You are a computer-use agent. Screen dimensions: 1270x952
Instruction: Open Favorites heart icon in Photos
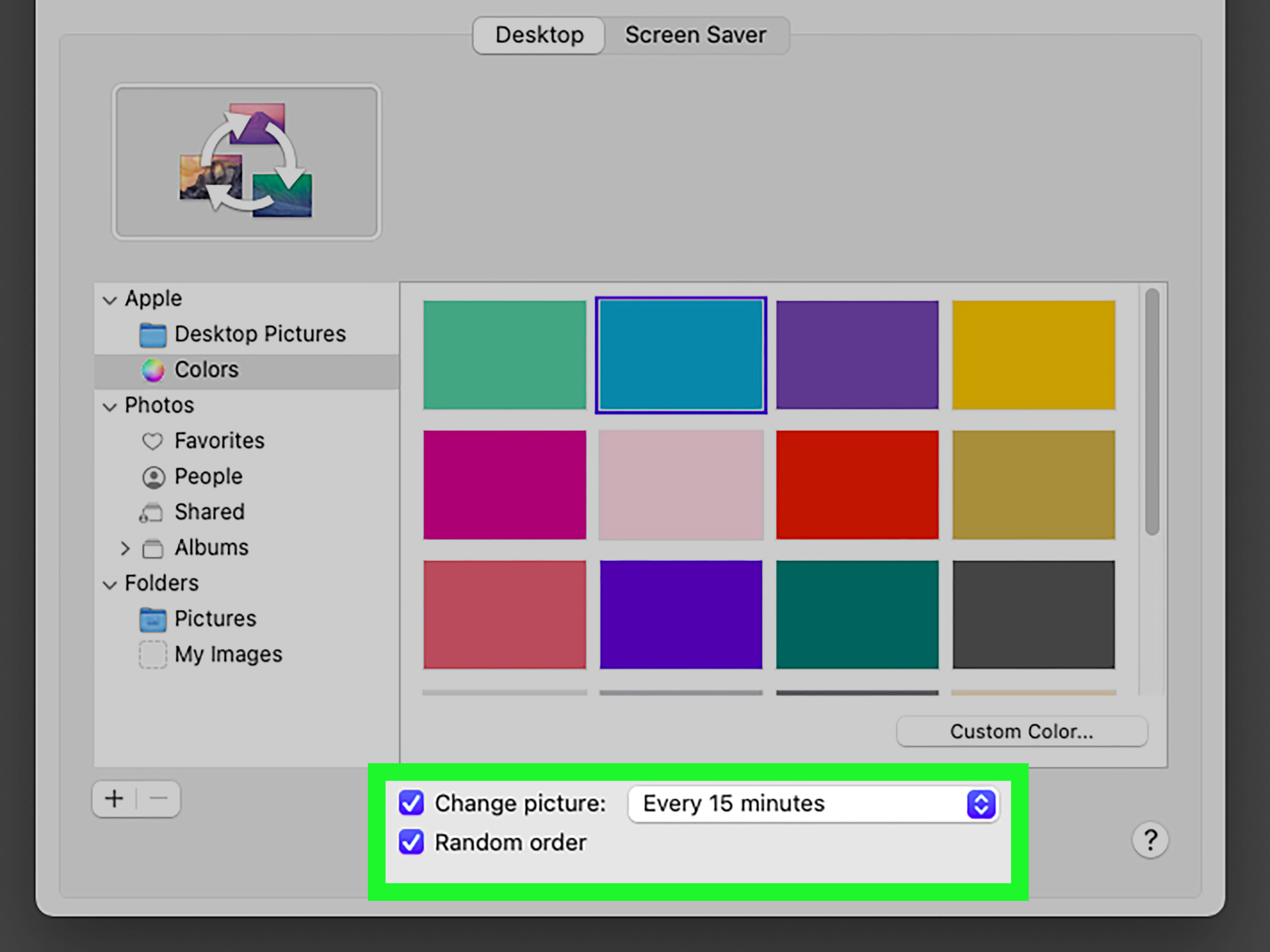pyautogui.click(x=152, y=441)
